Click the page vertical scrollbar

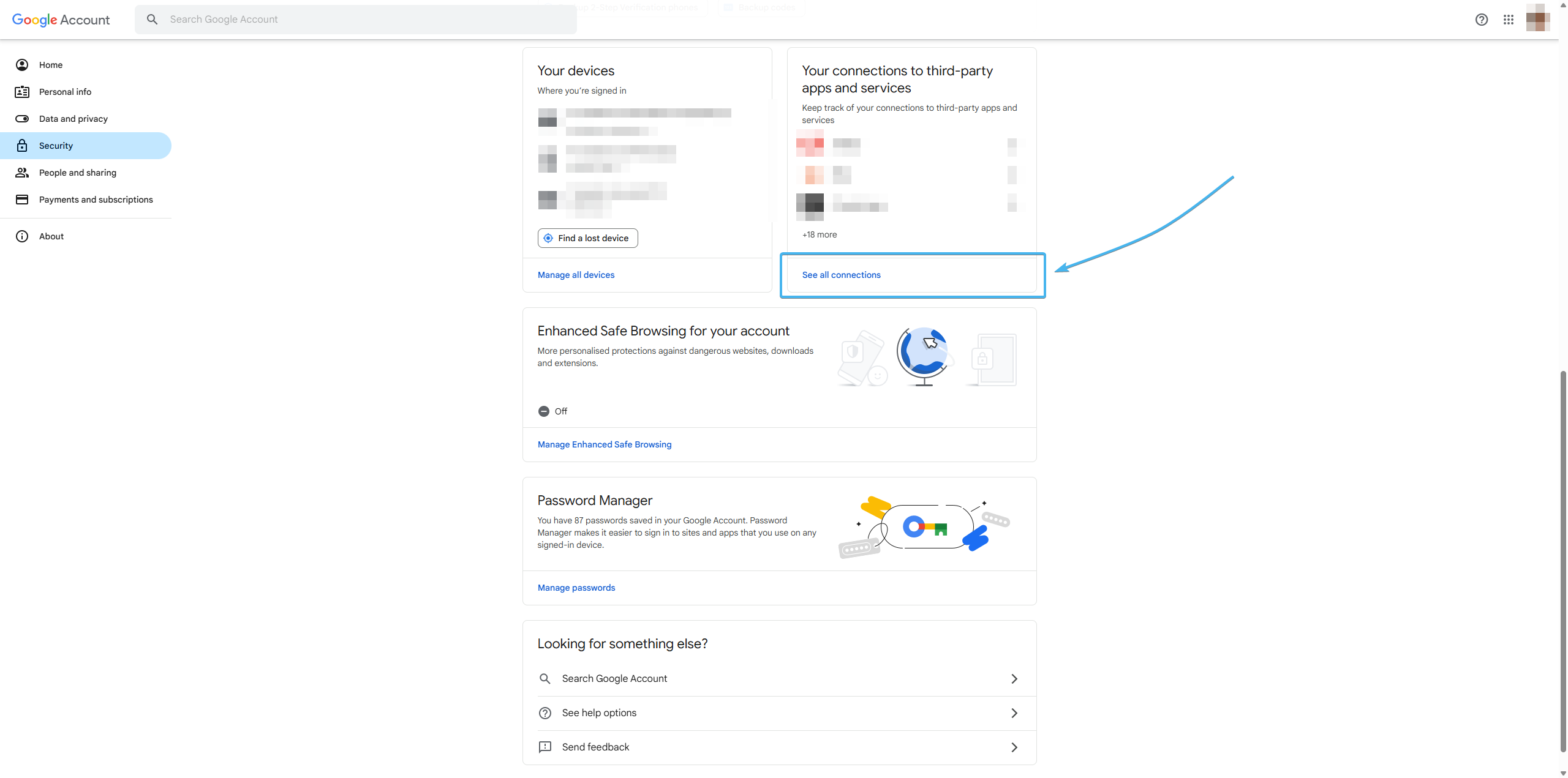pos(1562,560)
